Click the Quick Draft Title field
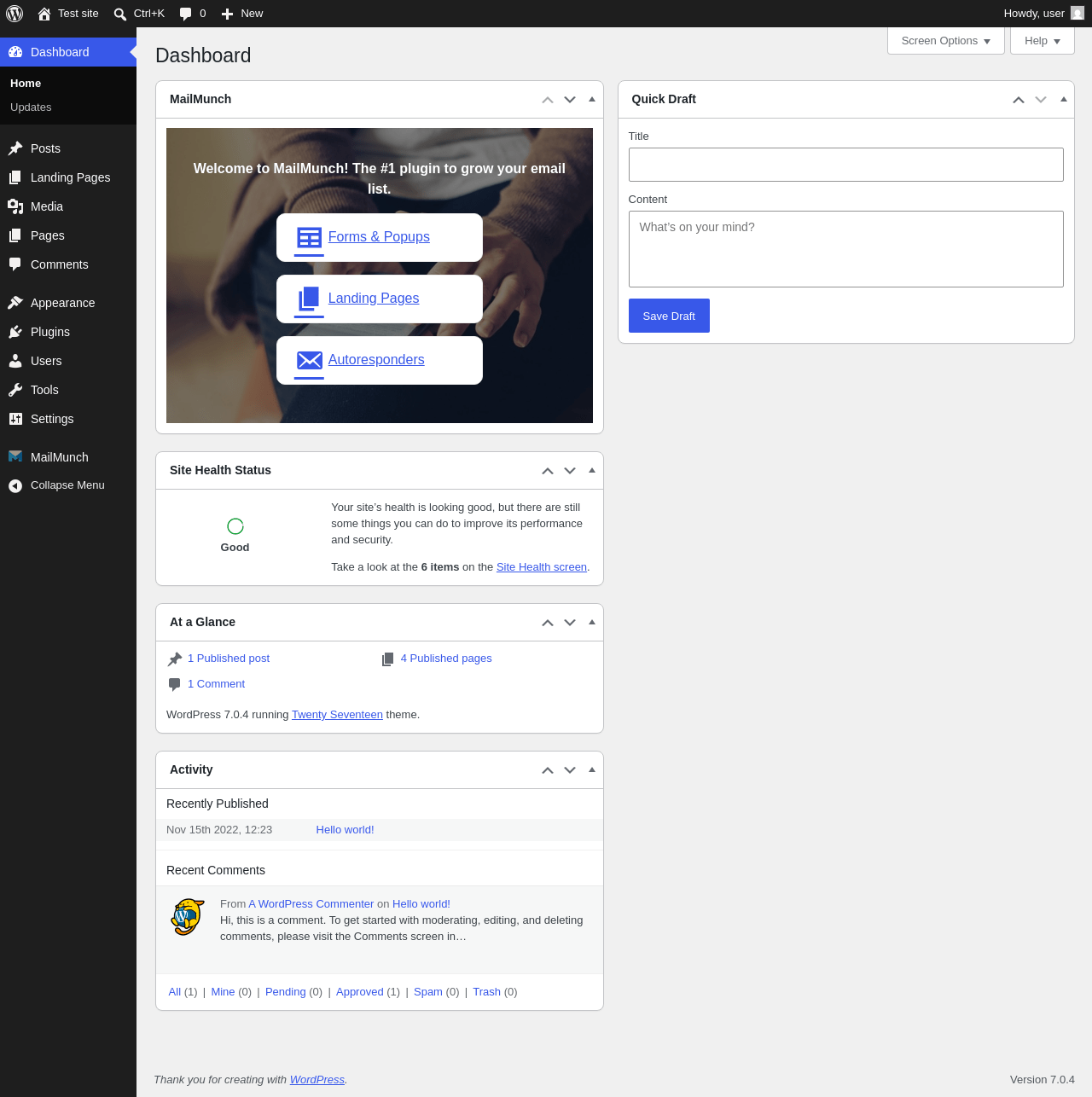The image size is (1092, 1097). (846, 165)
